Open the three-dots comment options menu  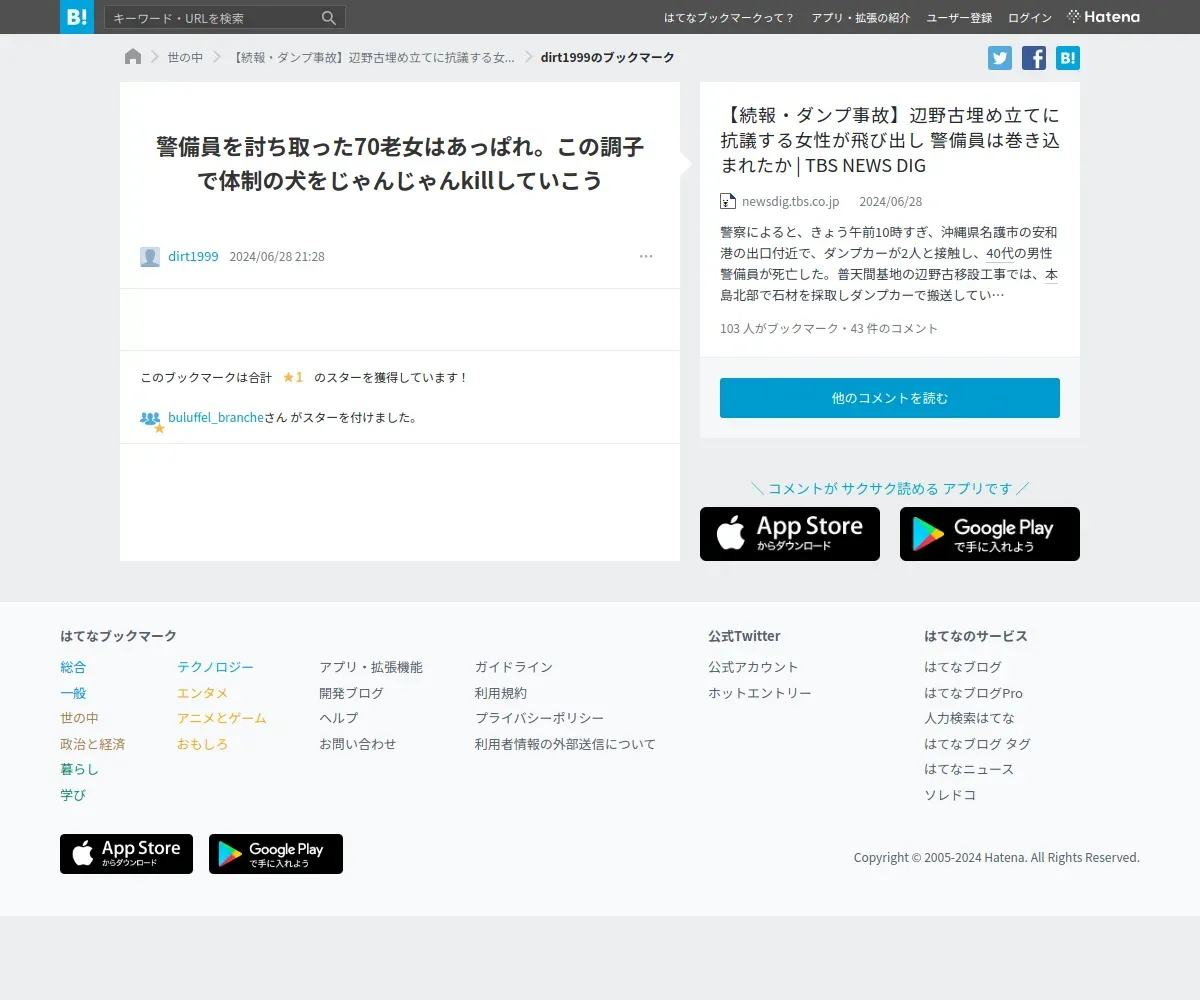coord(646,257)
